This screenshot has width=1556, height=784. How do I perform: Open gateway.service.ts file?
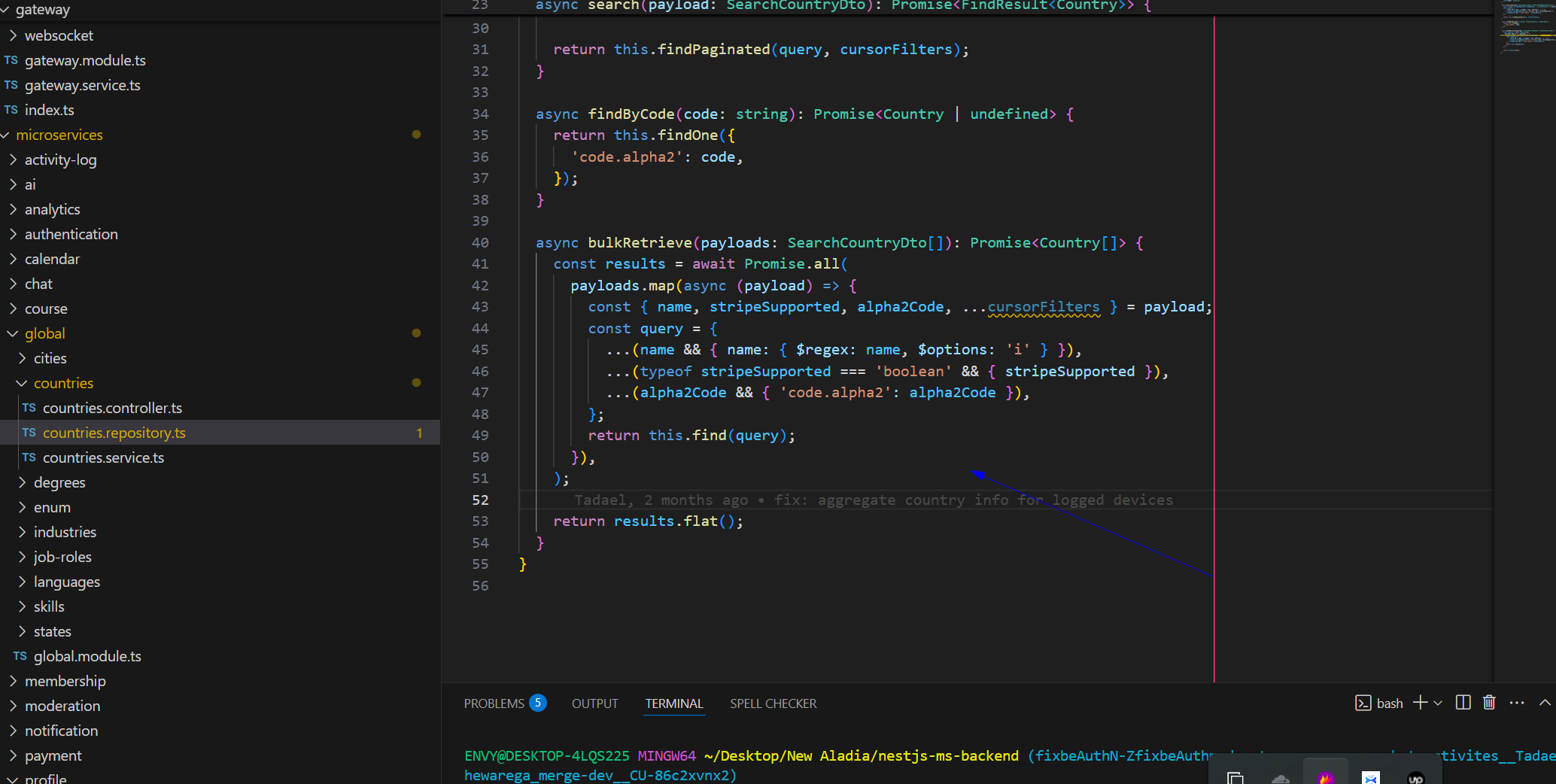coord(82,85)
